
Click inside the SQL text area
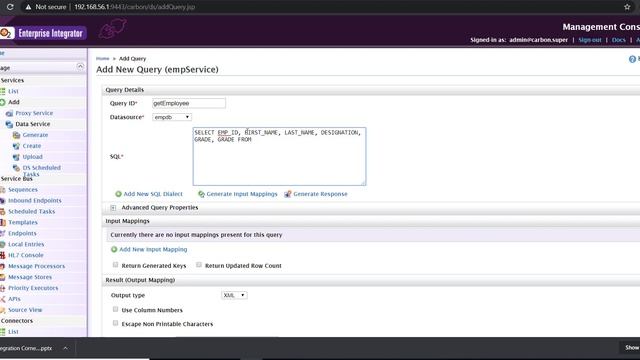[279, 156]
